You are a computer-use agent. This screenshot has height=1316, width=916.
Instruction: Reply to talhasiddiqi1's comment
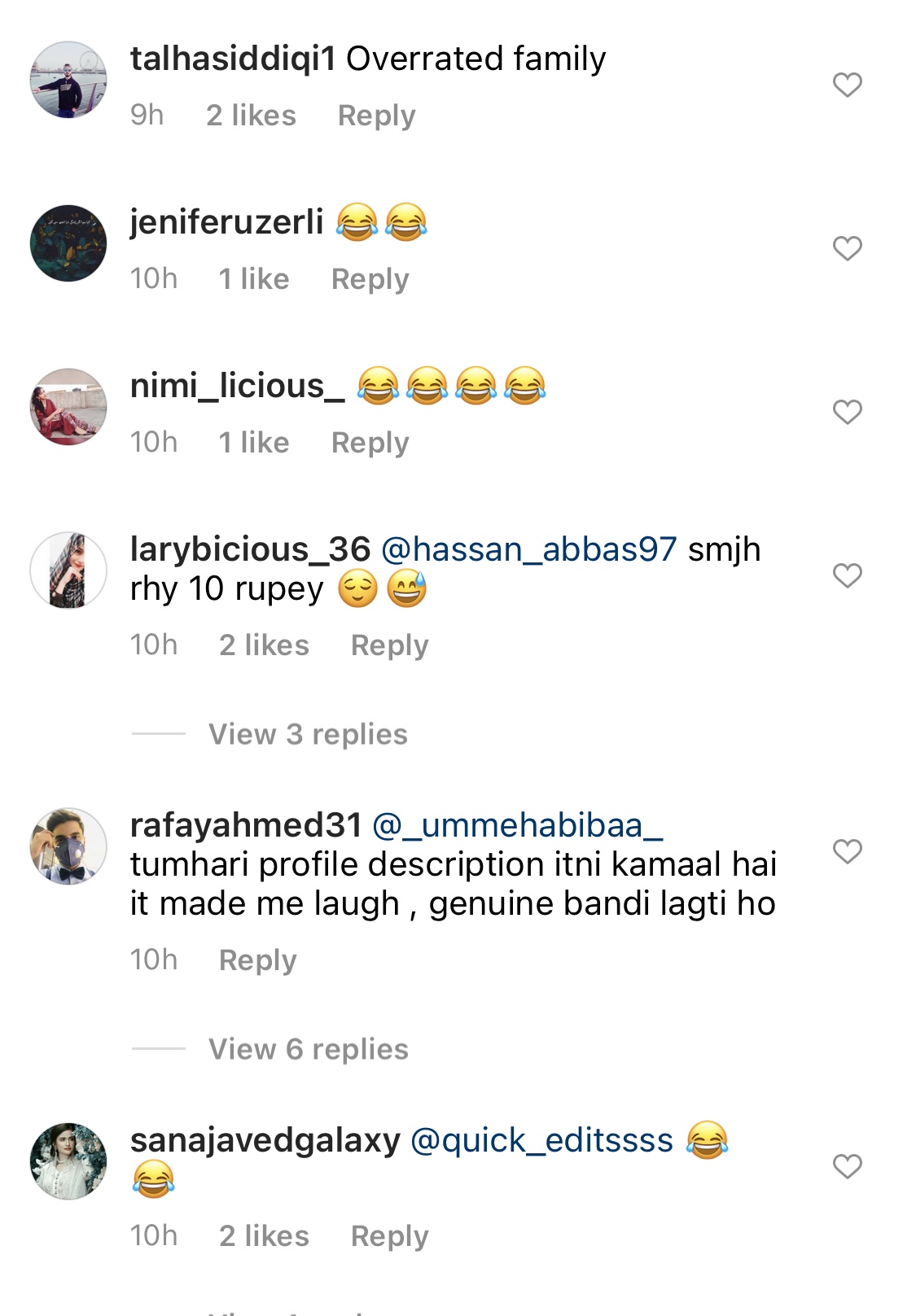[x=376, y=116]
